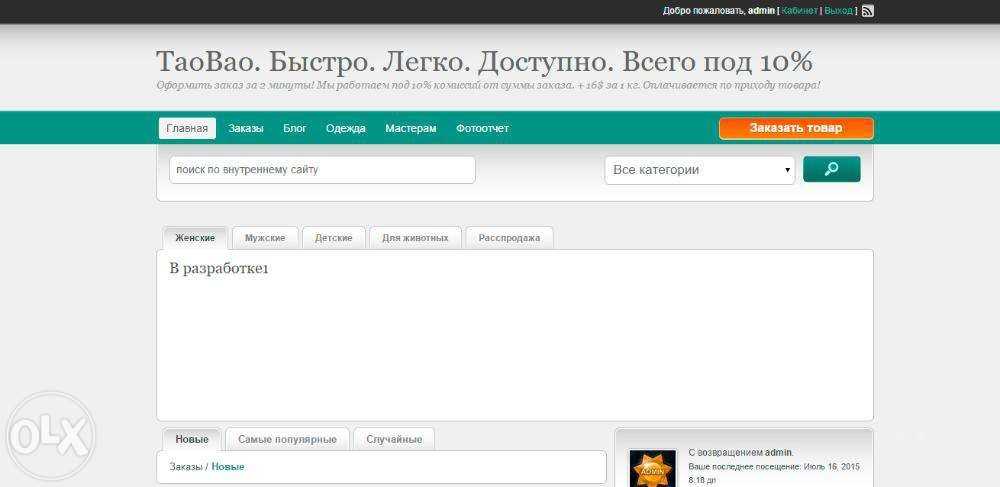Image resolution: width=1000 pixels, height=487 pixels.
Task: Open the Блог menu item
Action: pyautogui.click(x=295, y=128)
